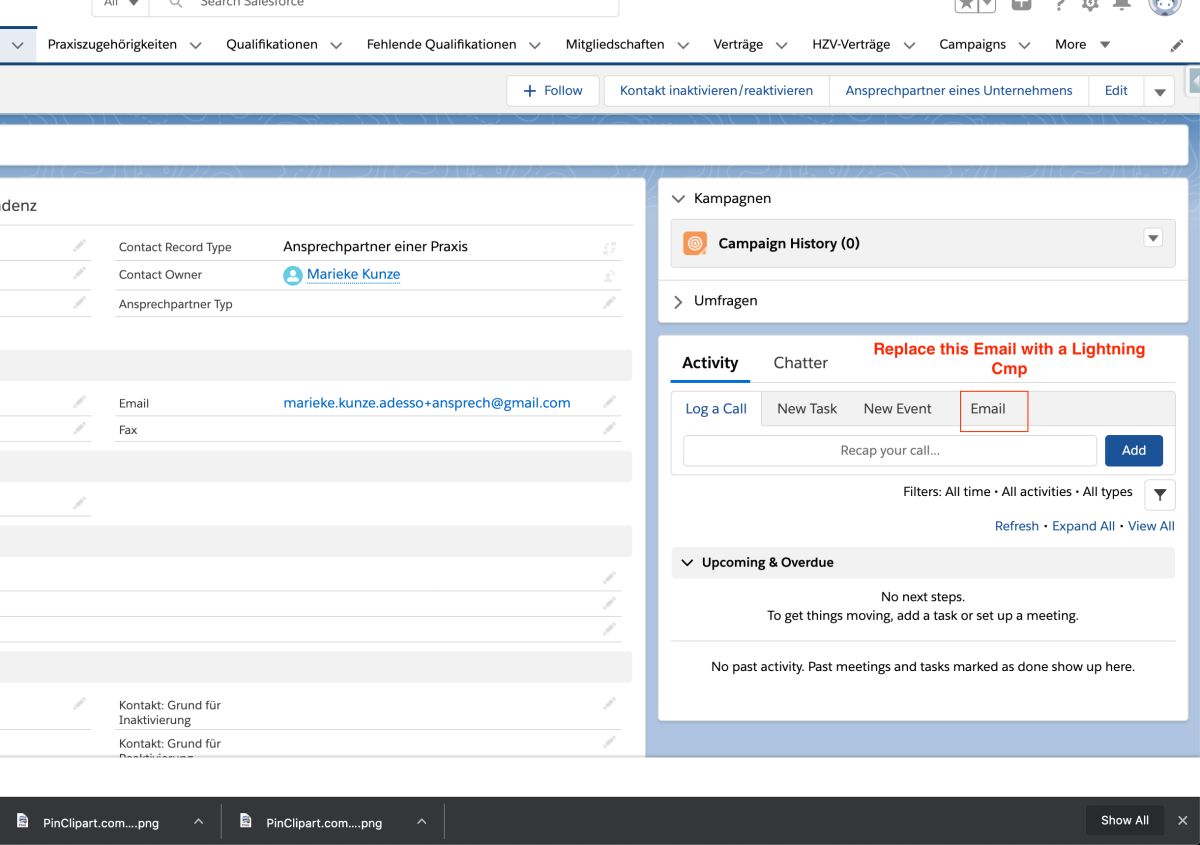The width and height of the screenshot is (1200, 845).
Task: Open Fehlende Qualifikationen chevron menu
Action: tap(535, 45)
